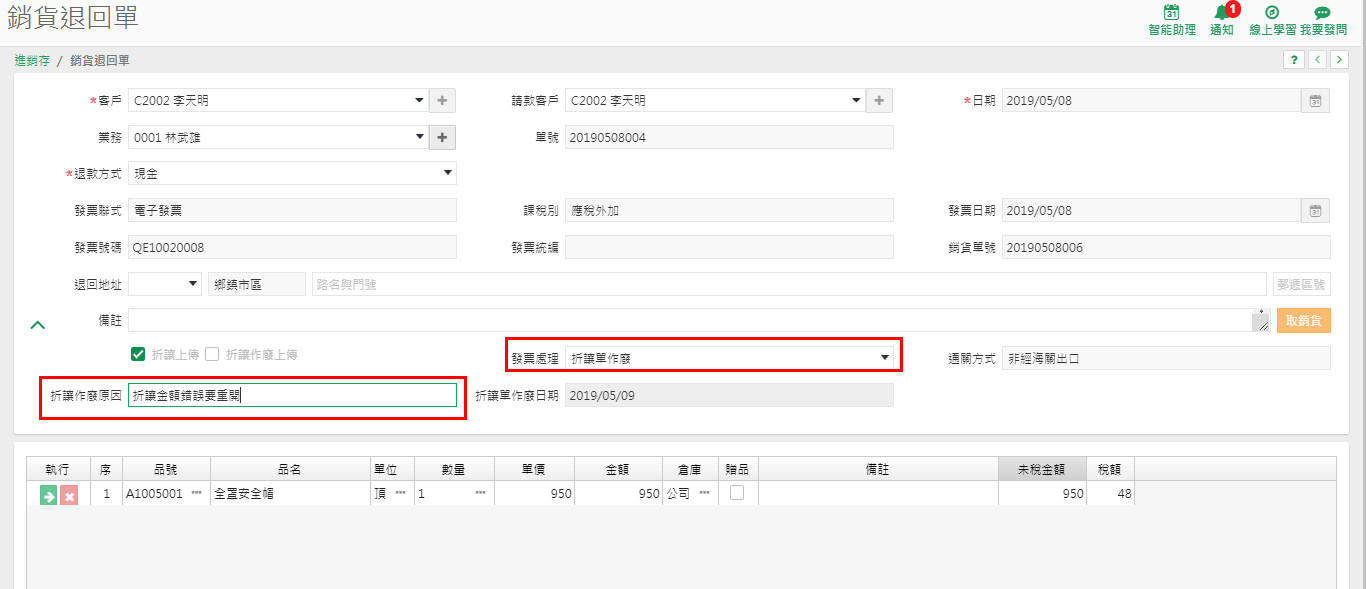
Task: Click the 單價 cell in row 1
Action: 534,493
